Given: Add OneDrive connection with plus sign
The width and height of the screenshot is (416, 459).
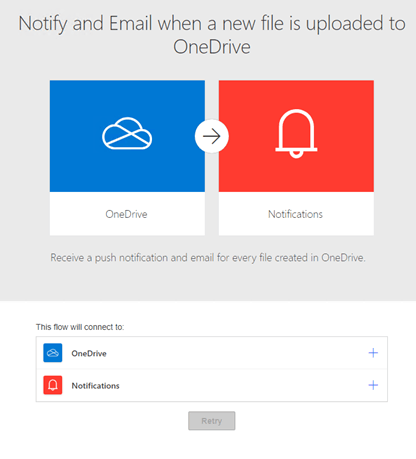Looking at the screenshot, I should coord(373,353).
